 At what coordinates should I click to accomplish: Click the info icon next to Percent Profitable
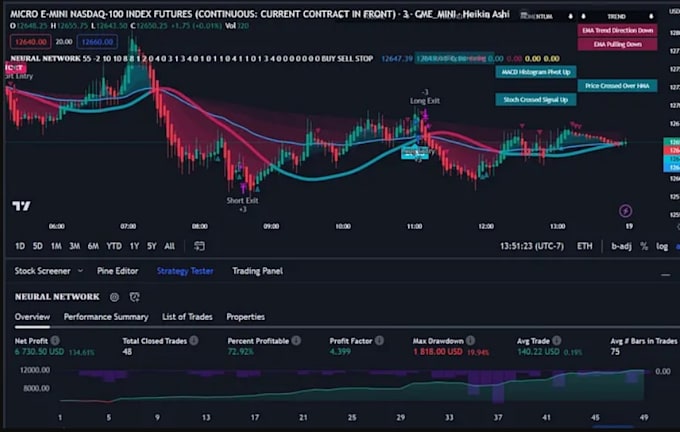[x=296, y=340]
